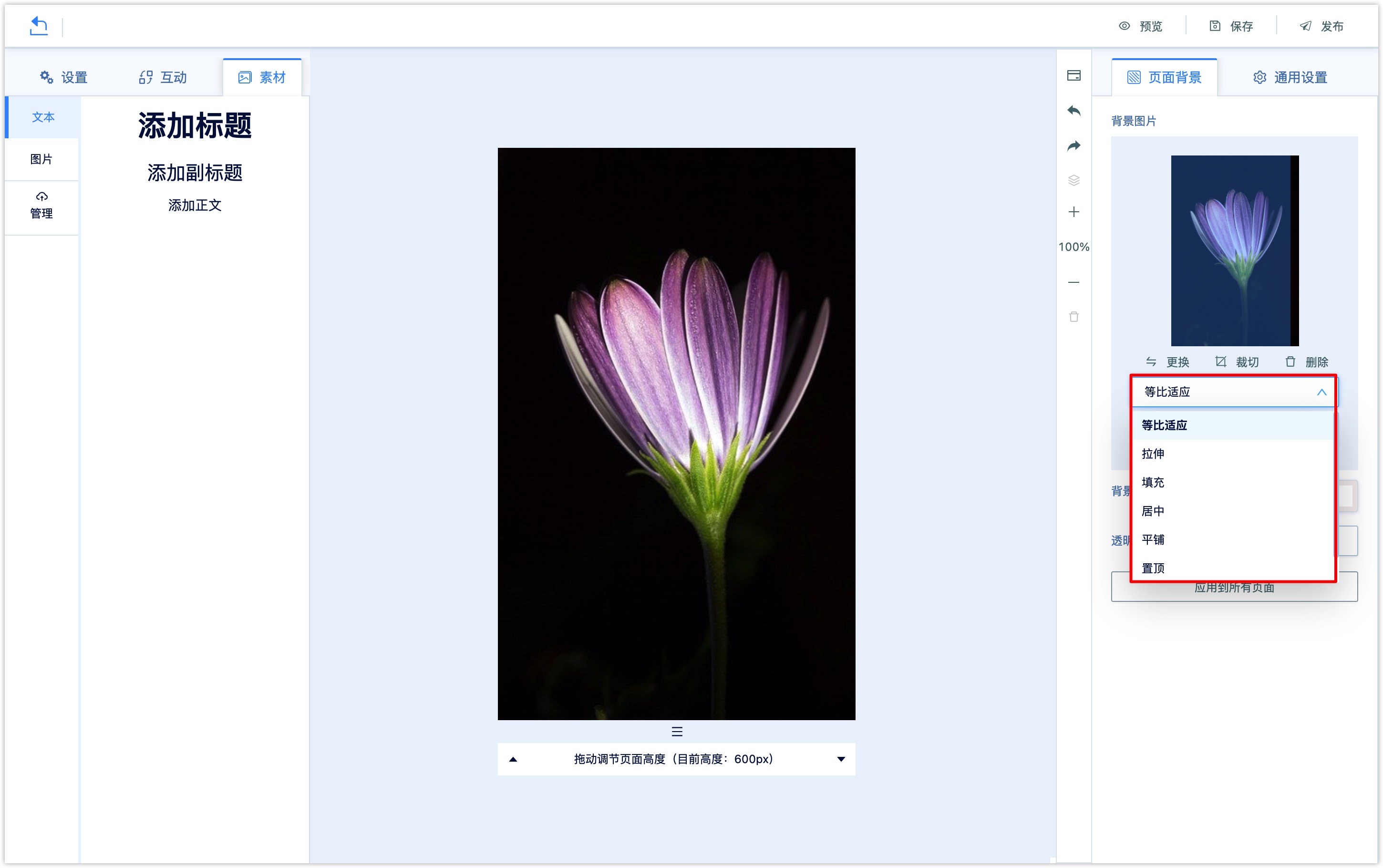This screenshot has height=868, width=1383.
Task: Add a heading with 添加标题
Action: 195,125
